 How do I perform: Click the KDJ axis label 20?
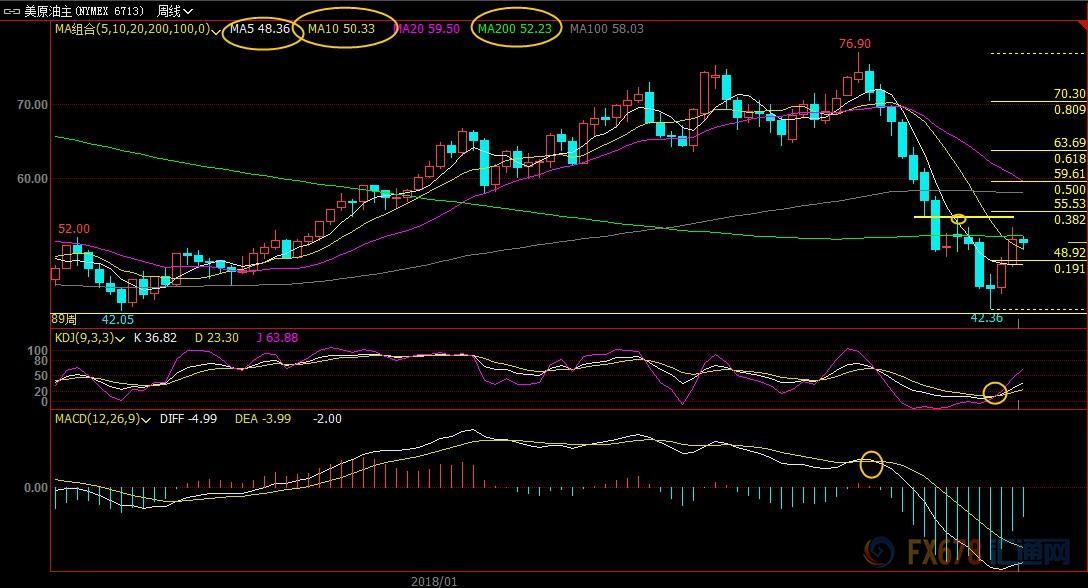click(x=41, y=392)
